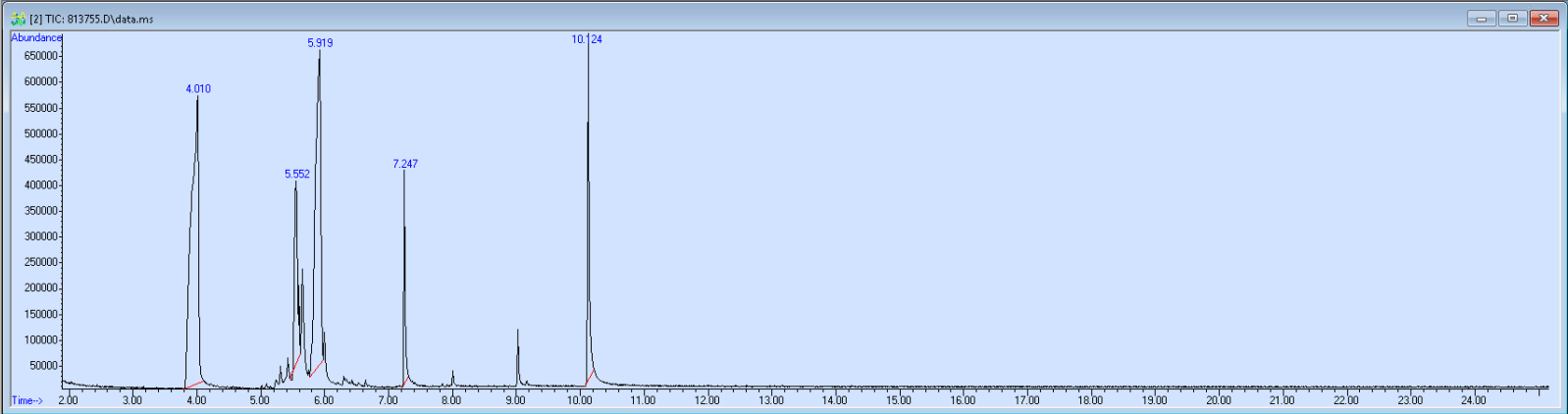Click the small unlabeled peak near 8.00 minutes
Screen dimensions: 1568x414
click(x=452, y=376)
